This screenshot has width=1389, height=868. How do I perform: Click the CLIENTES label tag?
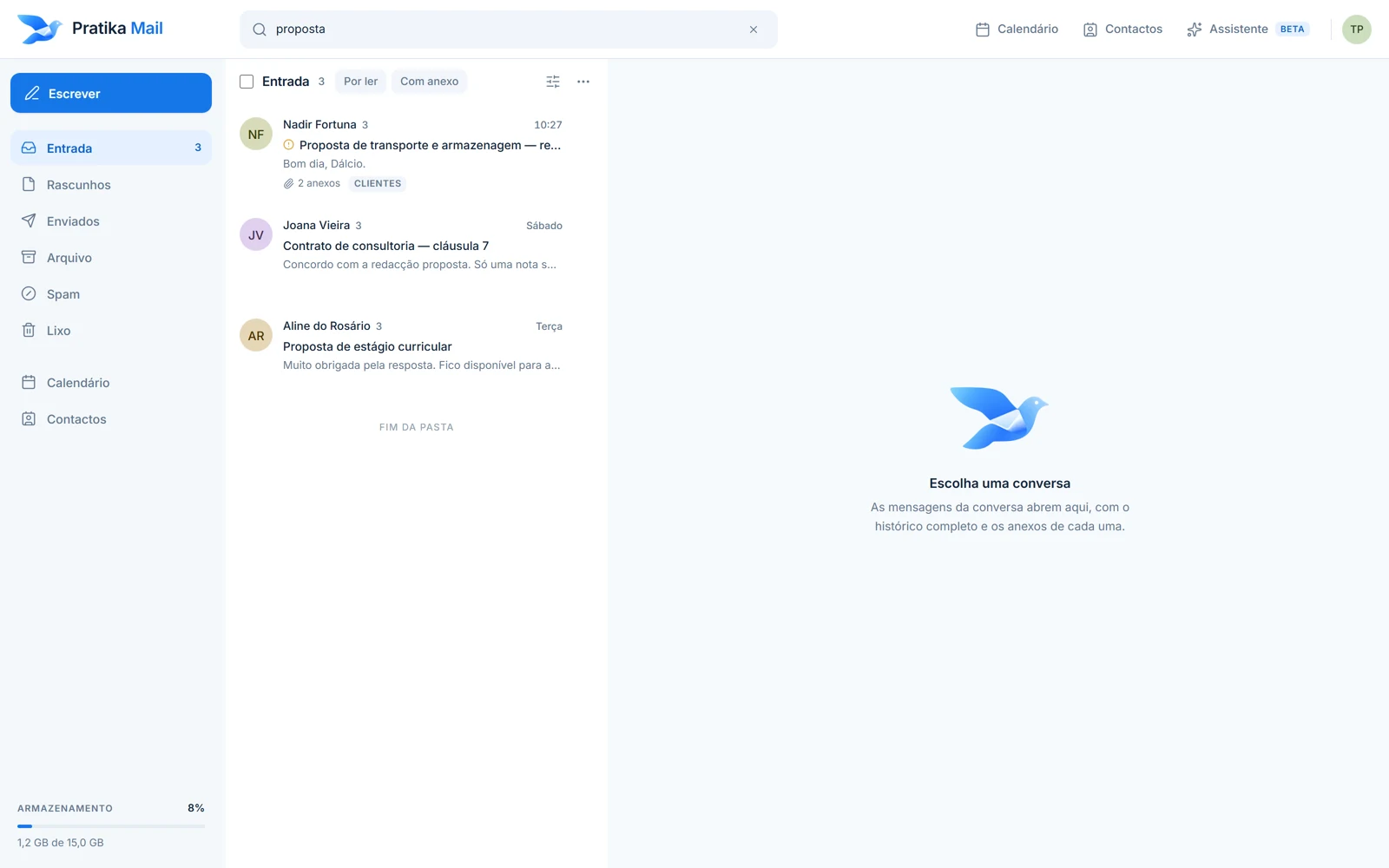[x=378, y=183]
